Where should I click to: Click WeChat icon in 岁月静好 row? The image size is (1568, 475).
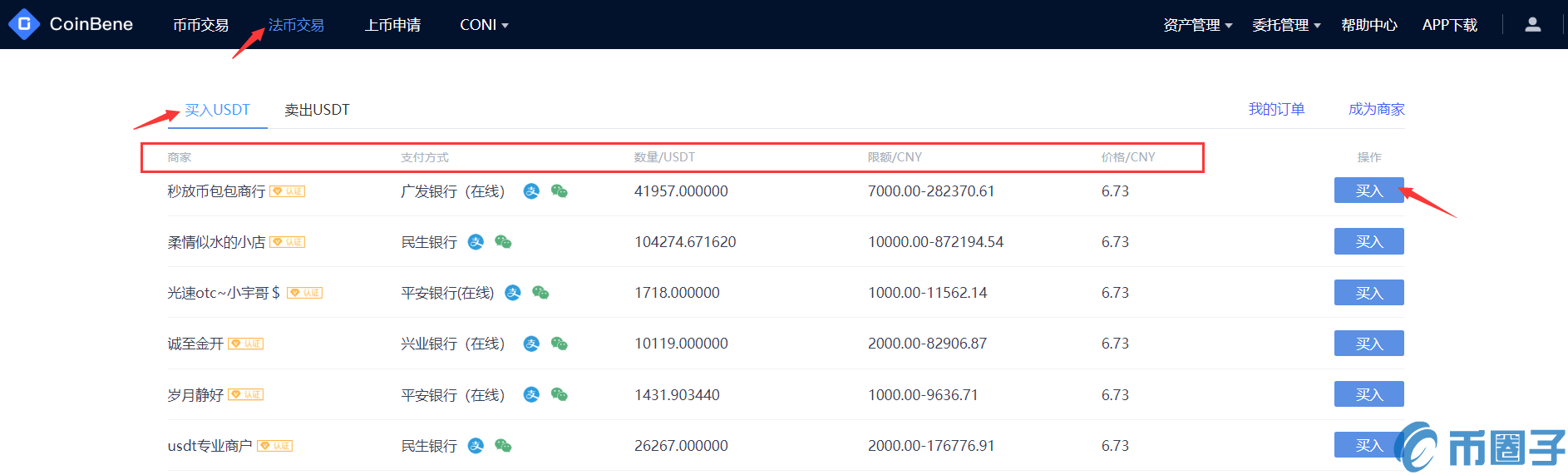560,394
